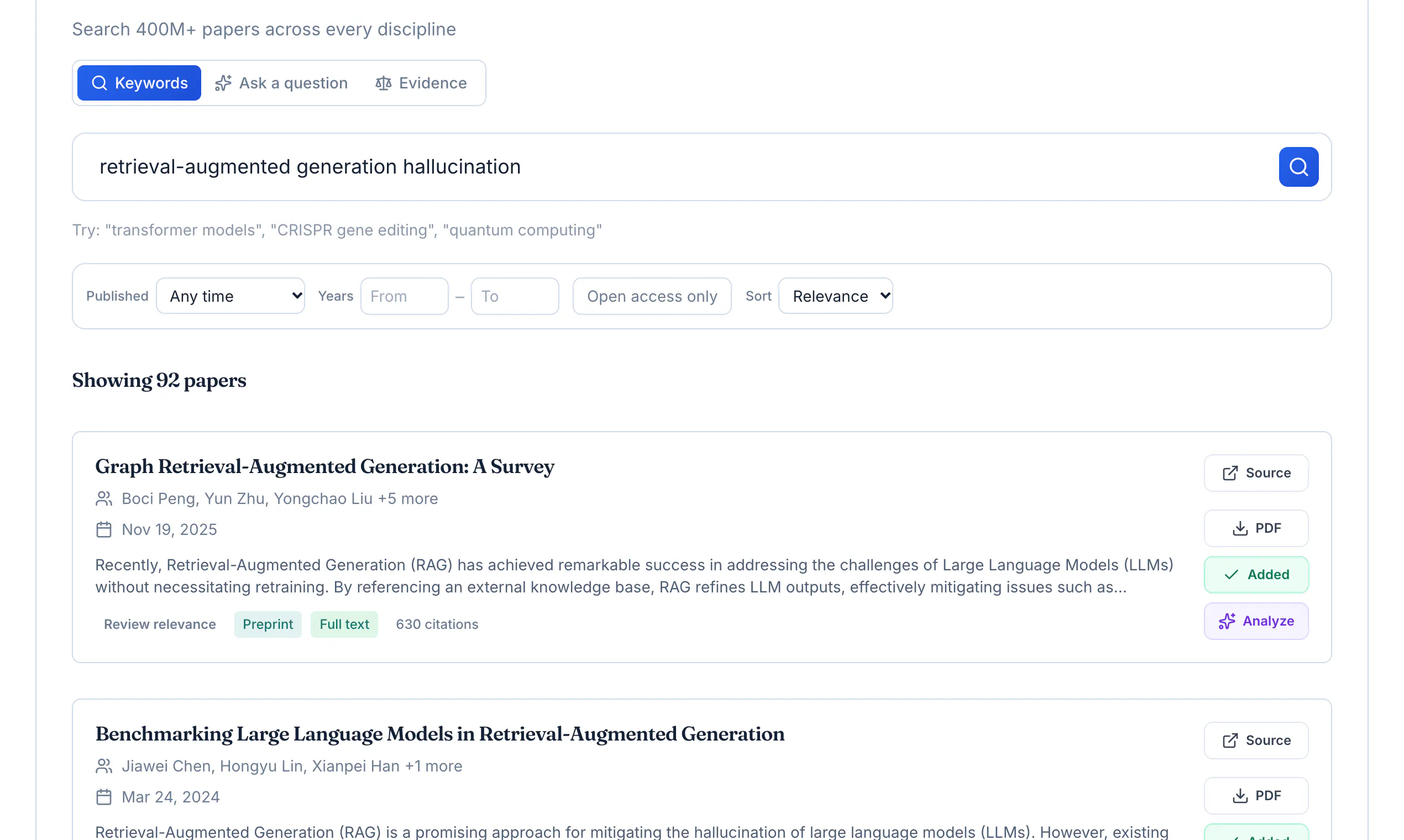
Task: Click the Showing 92 papers heading
Action: coord(159,380)
